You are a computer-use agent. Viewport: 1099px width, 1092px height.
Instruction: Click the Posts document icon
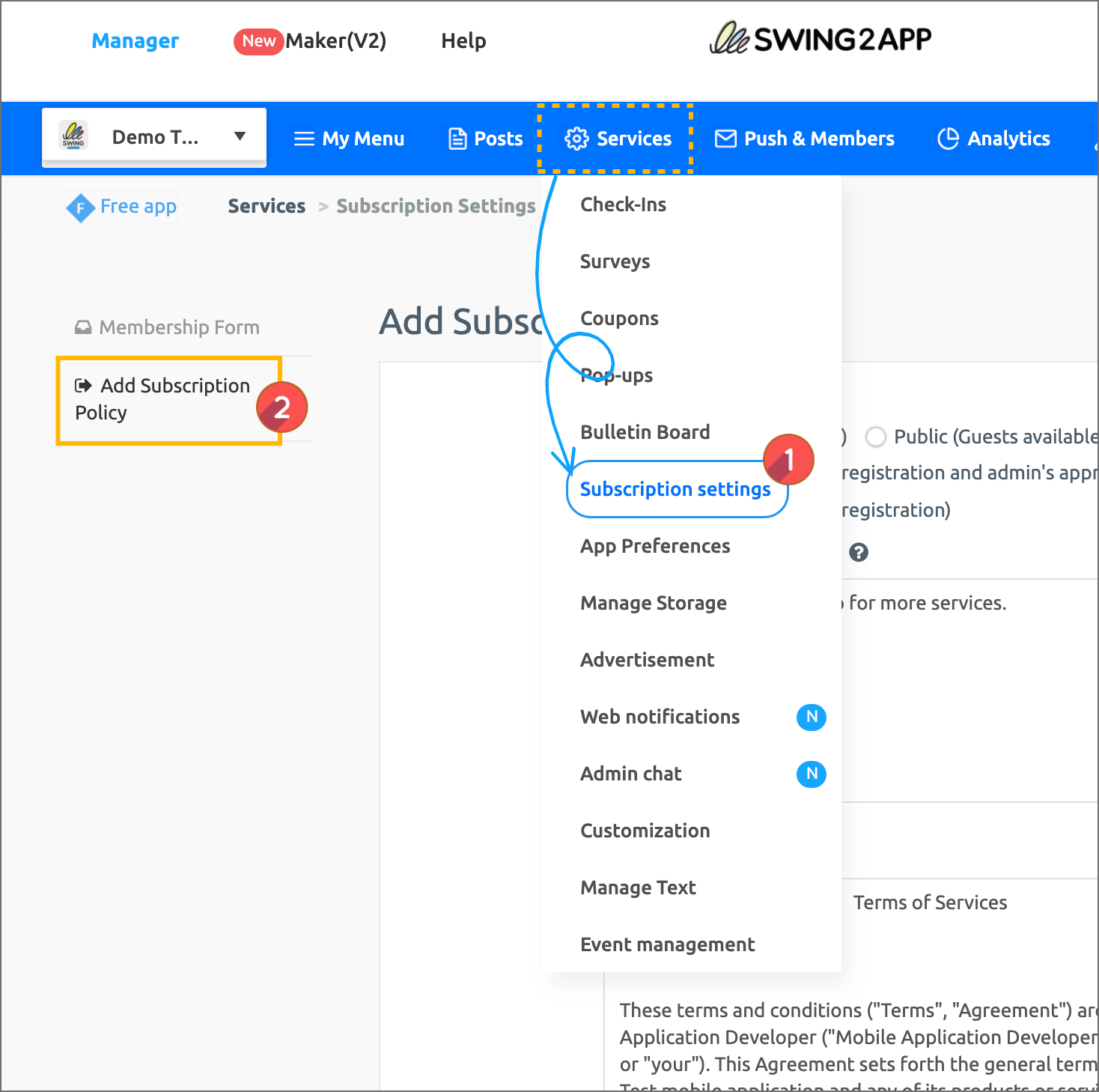tap(457, 139)
